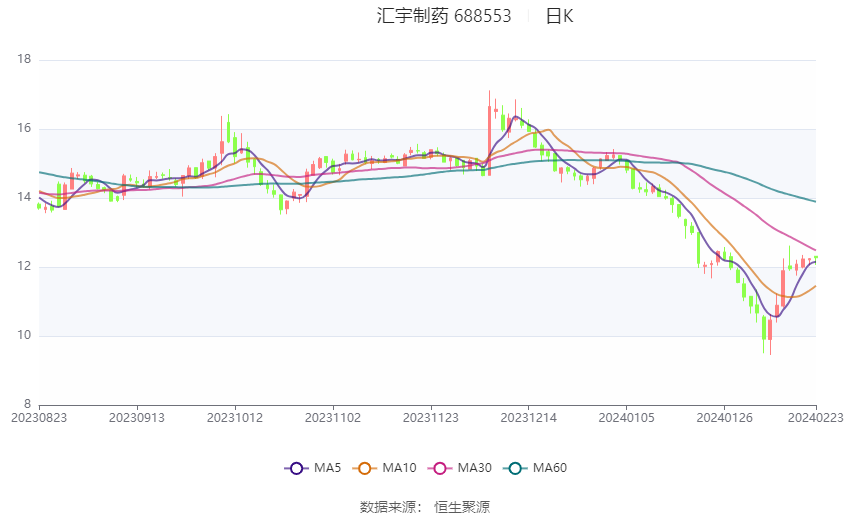Click the 20240223 date axis label

(816, 418)
